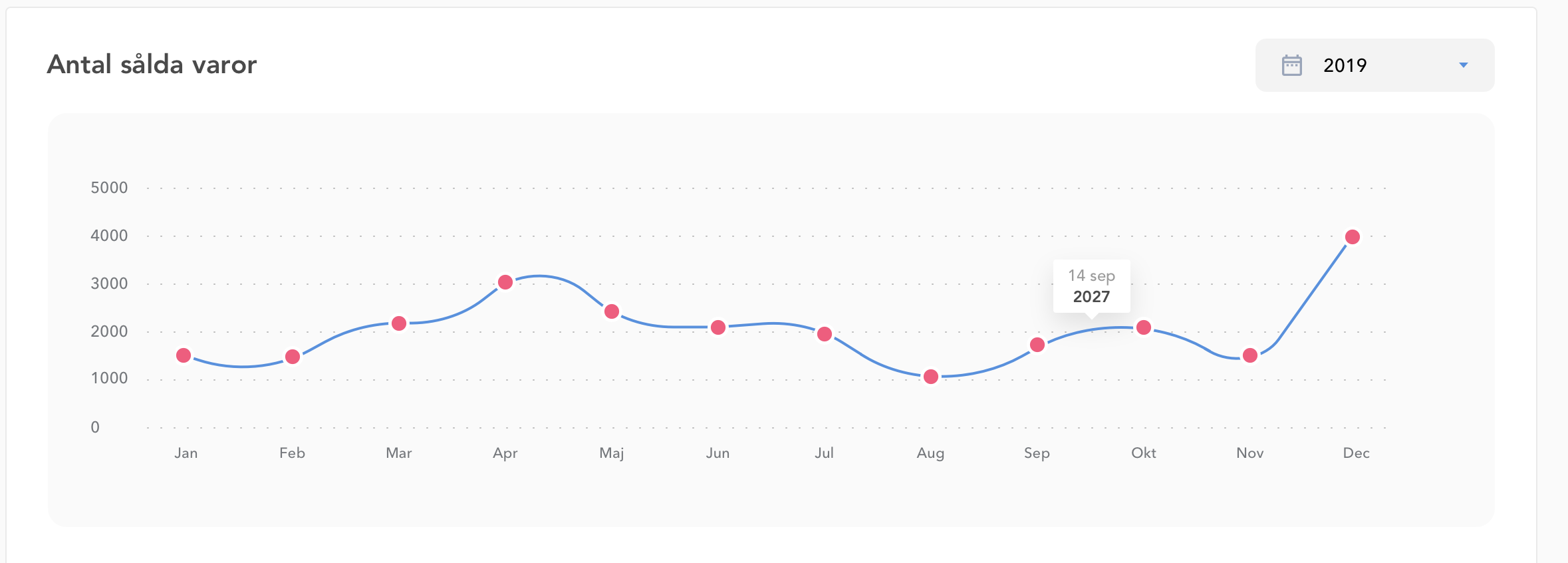Select the July data point

click(825, 334)
